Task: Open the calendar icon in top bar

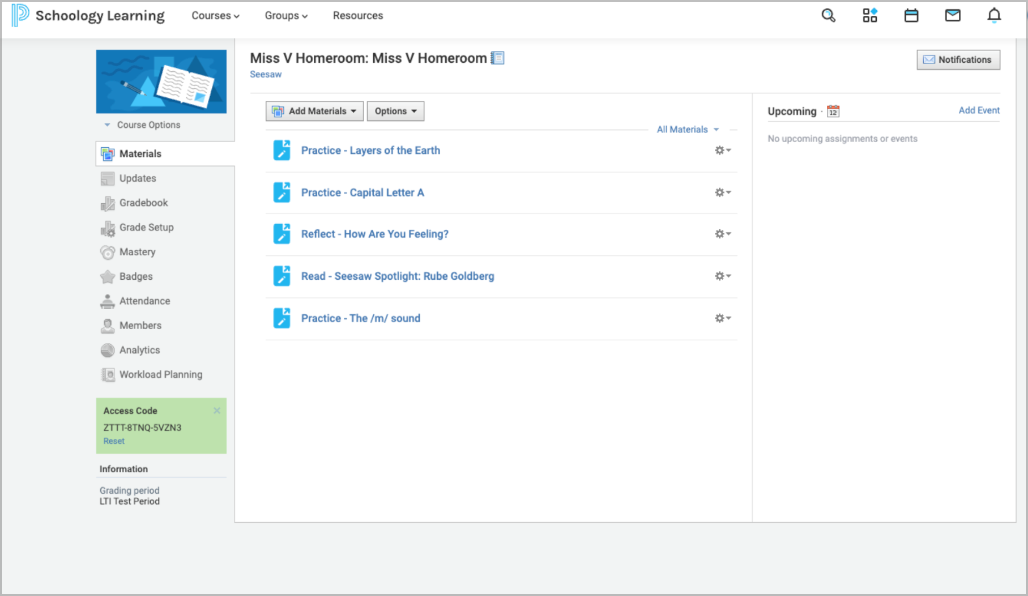Action: tap(911, 15)
